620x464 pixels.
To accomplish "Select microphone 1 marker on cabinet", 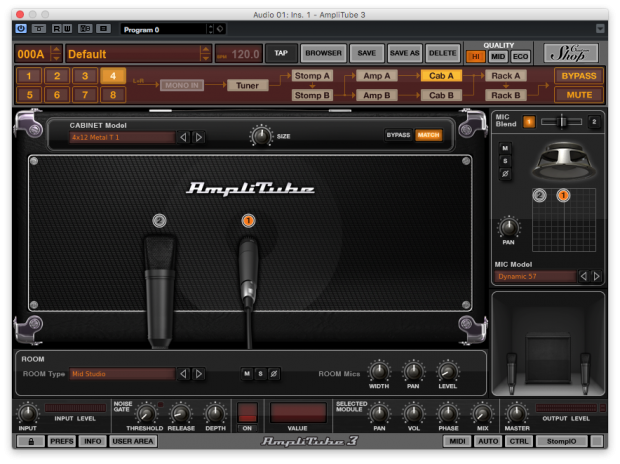I will (248, 221).
